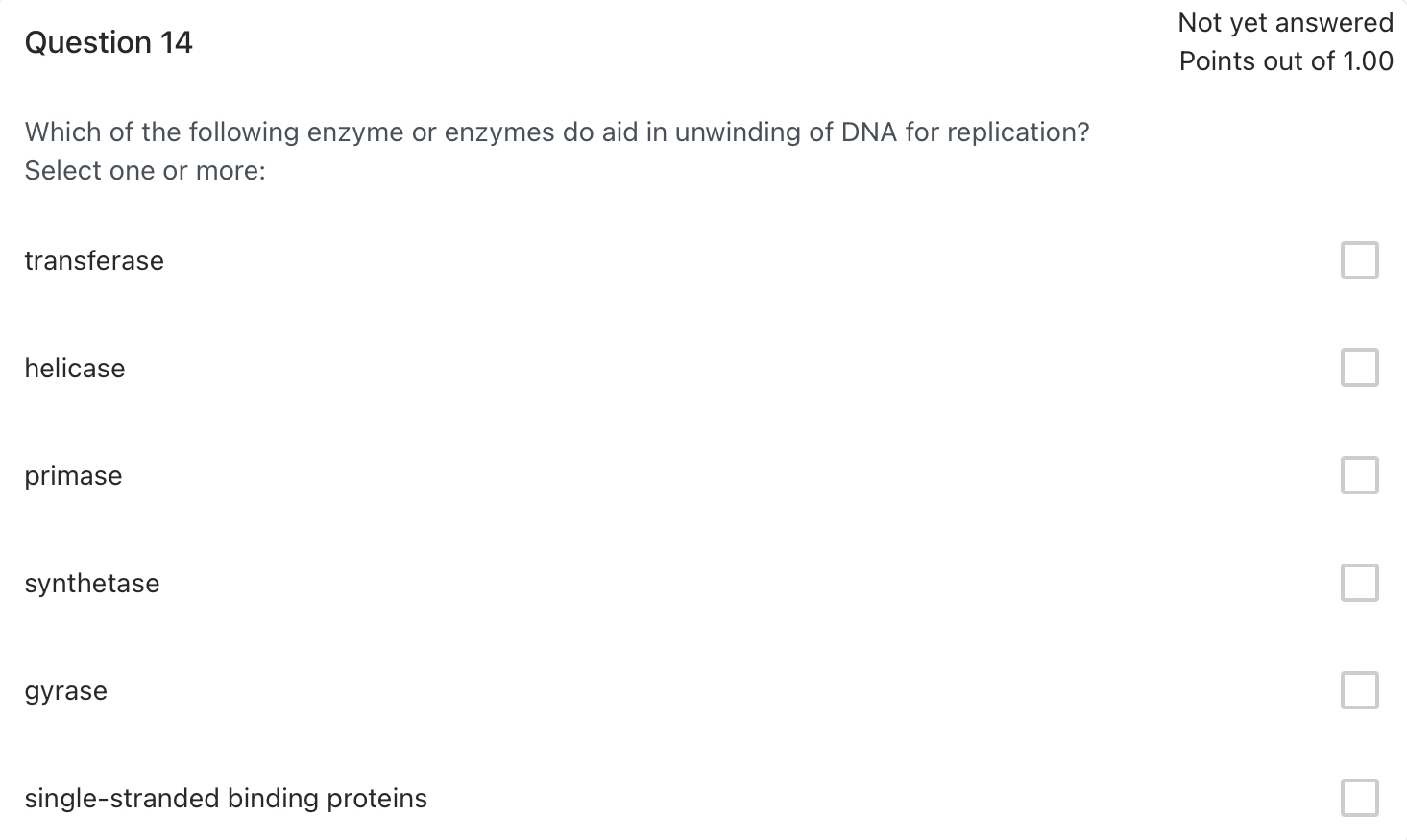Click the Not yet answered status text
The image size is (1407, 840).
click(1285, 22)
